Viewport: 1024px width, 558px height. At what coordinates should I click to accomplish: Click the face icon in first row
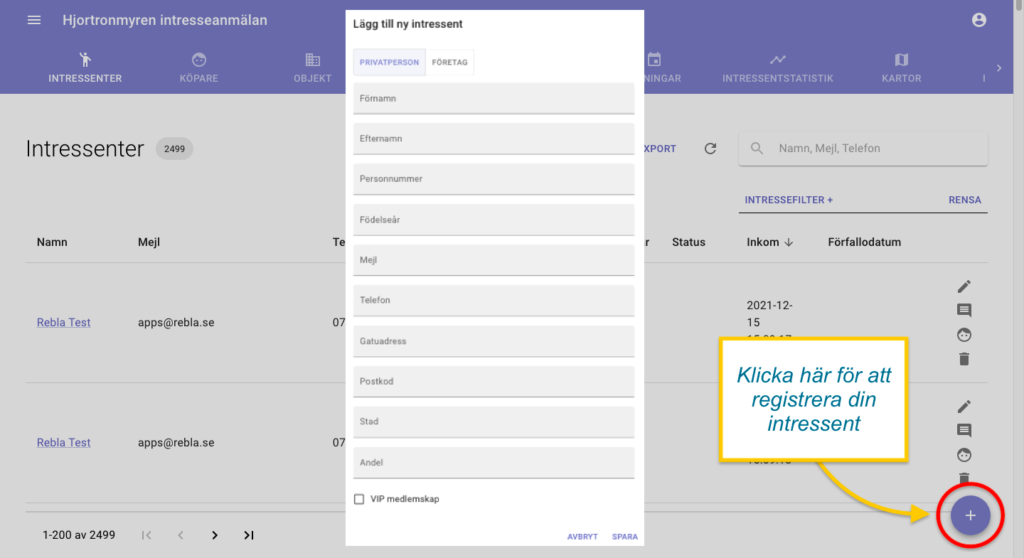[964, 335]
